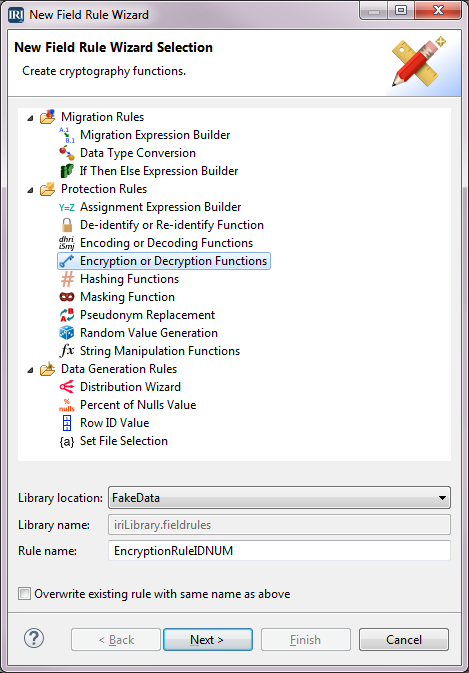The width and height of the screenshot is (469, 673).
Task: Collapse the Protection Rules tree node
Action: [30, 190]
